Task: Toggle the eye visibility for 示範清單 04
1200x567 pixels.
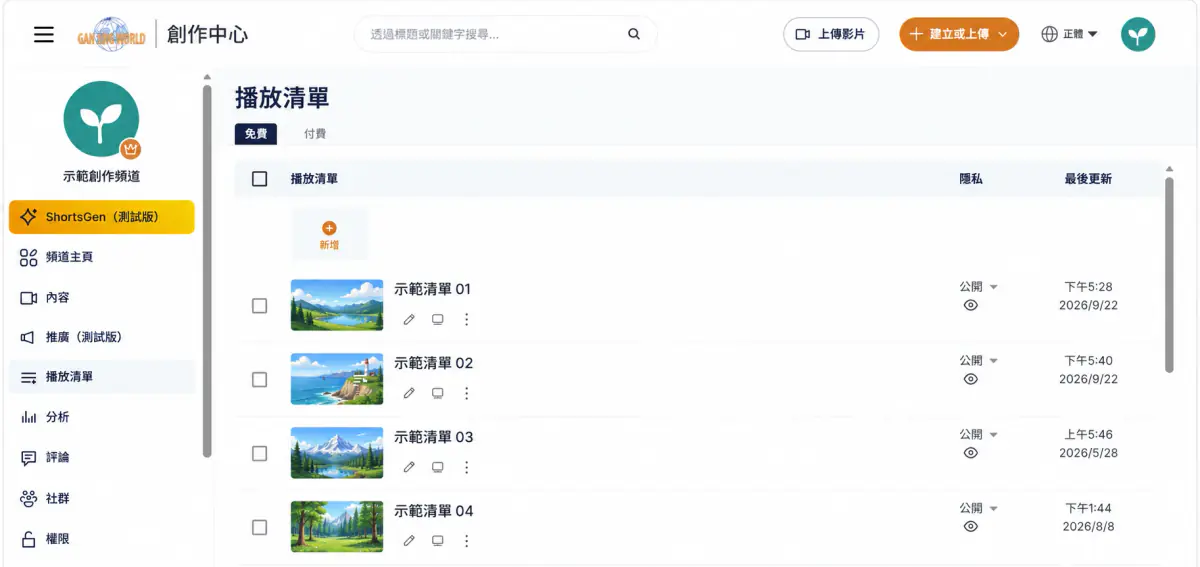Action: pyautogui.click(x=970, y=527)
